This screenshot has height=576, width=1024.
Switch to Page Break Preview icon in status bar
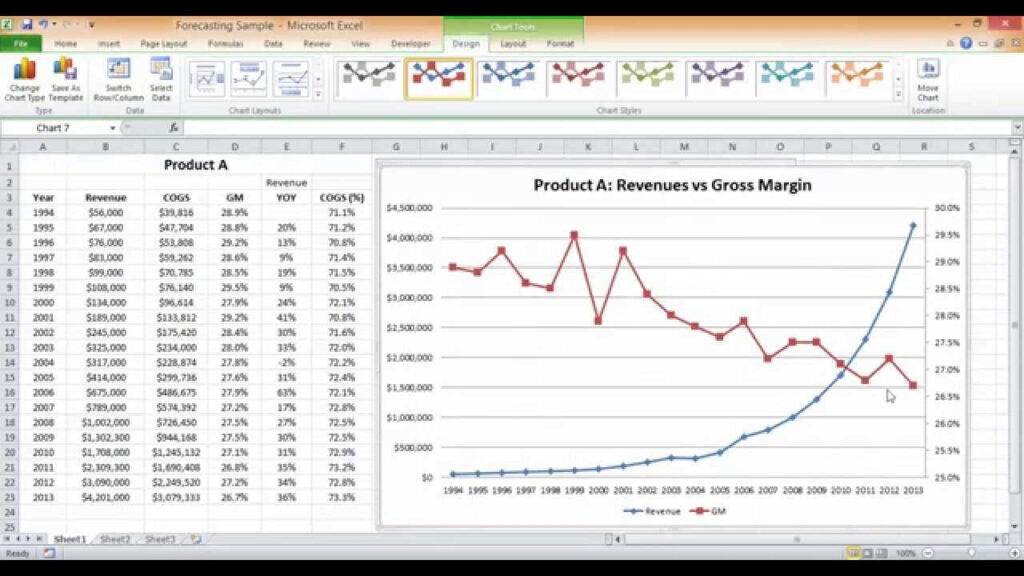[x=882, y=553]
